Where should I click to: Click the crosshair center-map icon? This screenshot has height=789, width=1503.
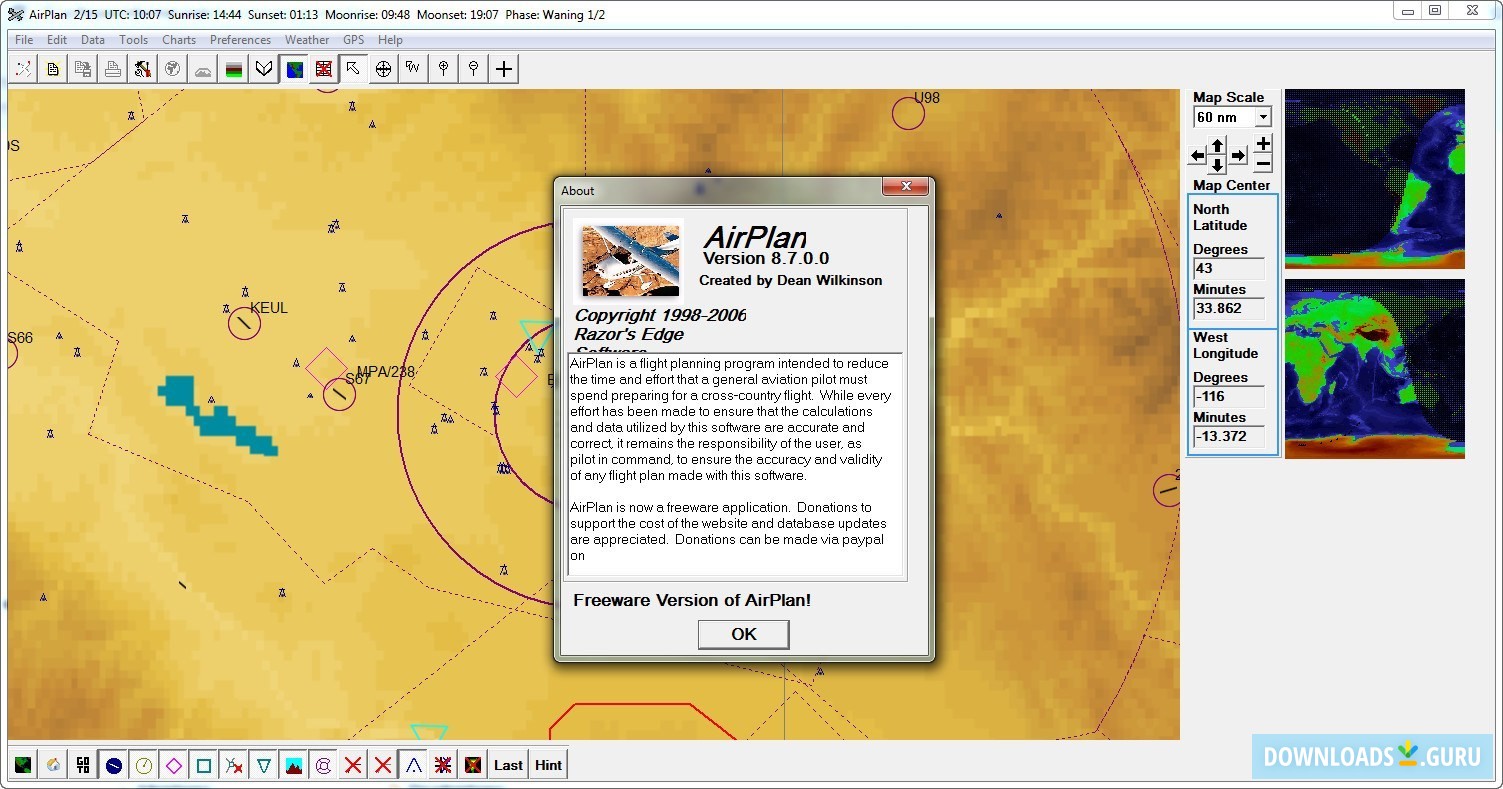[x=383, y=68]
